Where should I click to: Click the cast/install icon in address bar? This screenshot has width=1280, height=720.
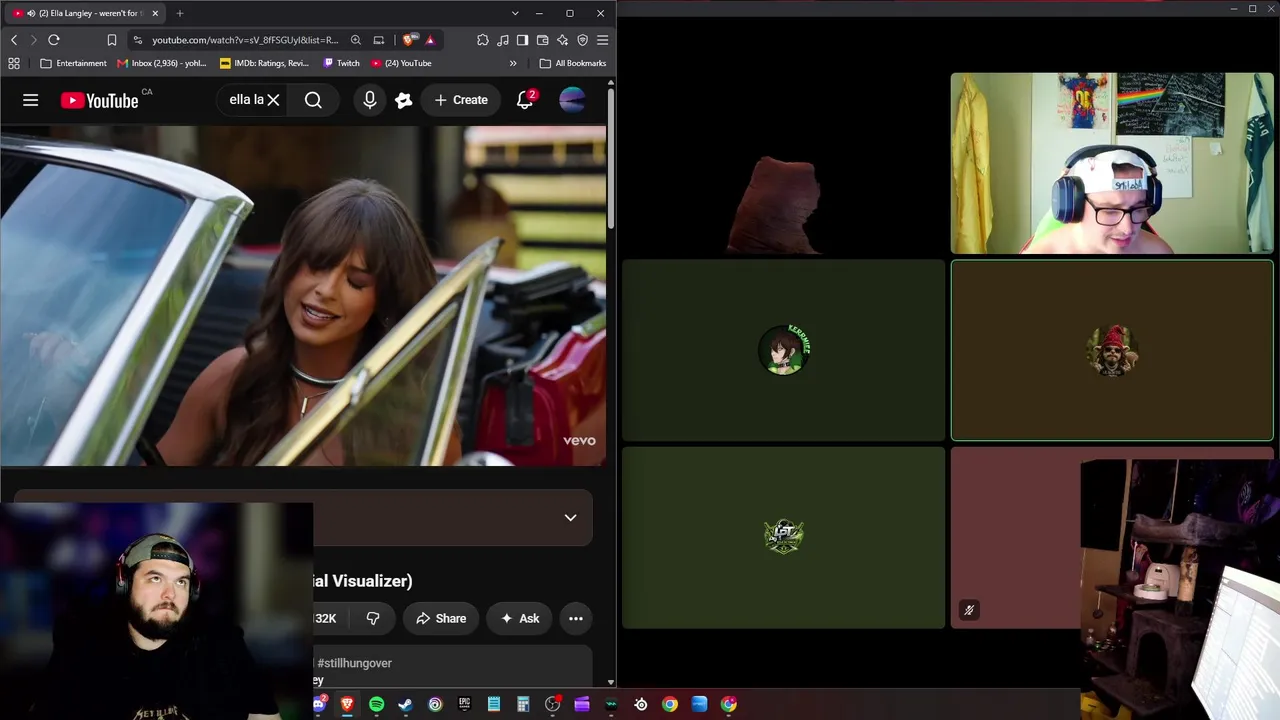click(x=379, y=40)
